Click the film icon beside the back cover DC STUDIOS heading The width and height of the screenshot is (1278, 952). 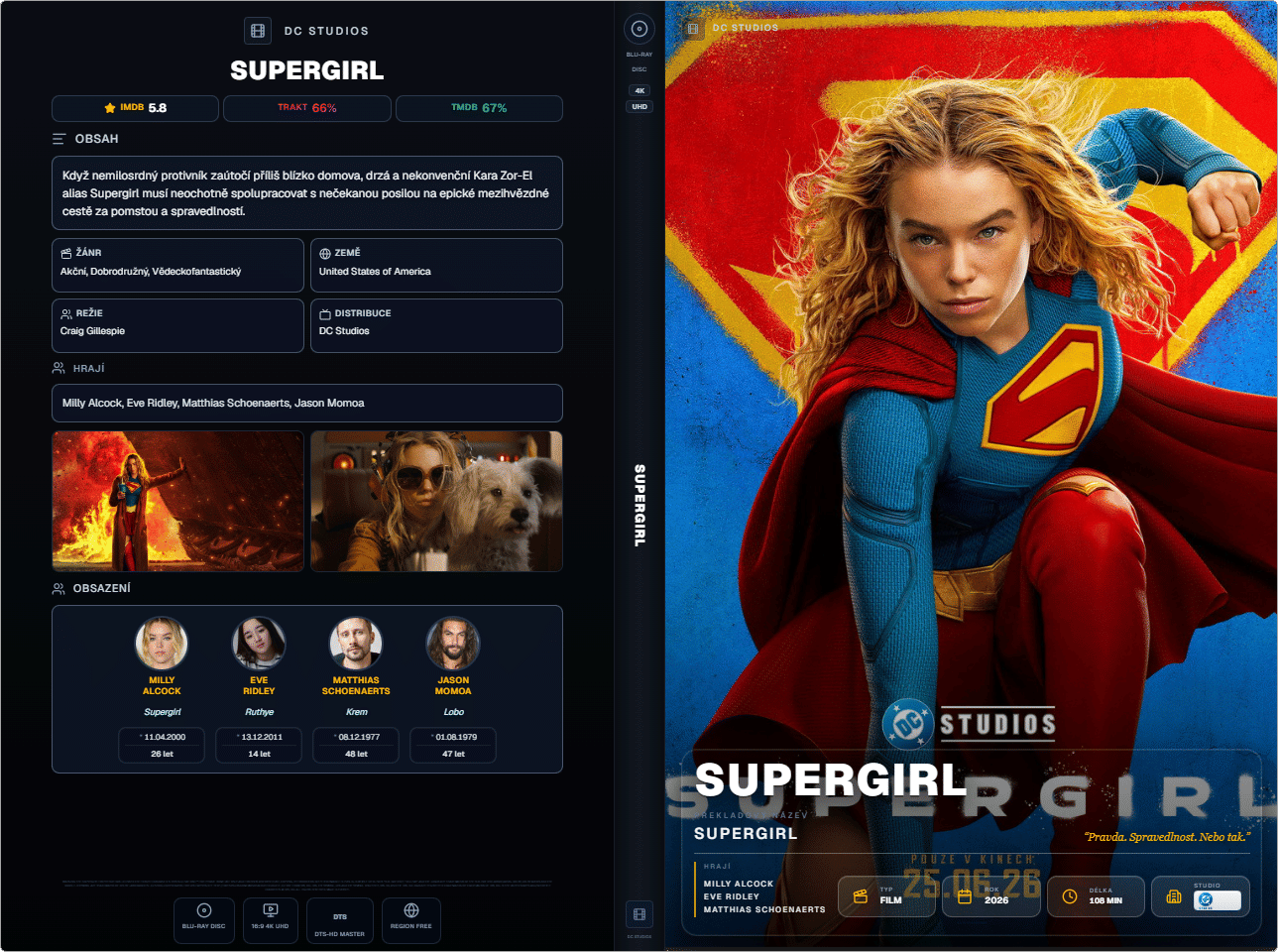pyautogui.click(x=258, y=31)
